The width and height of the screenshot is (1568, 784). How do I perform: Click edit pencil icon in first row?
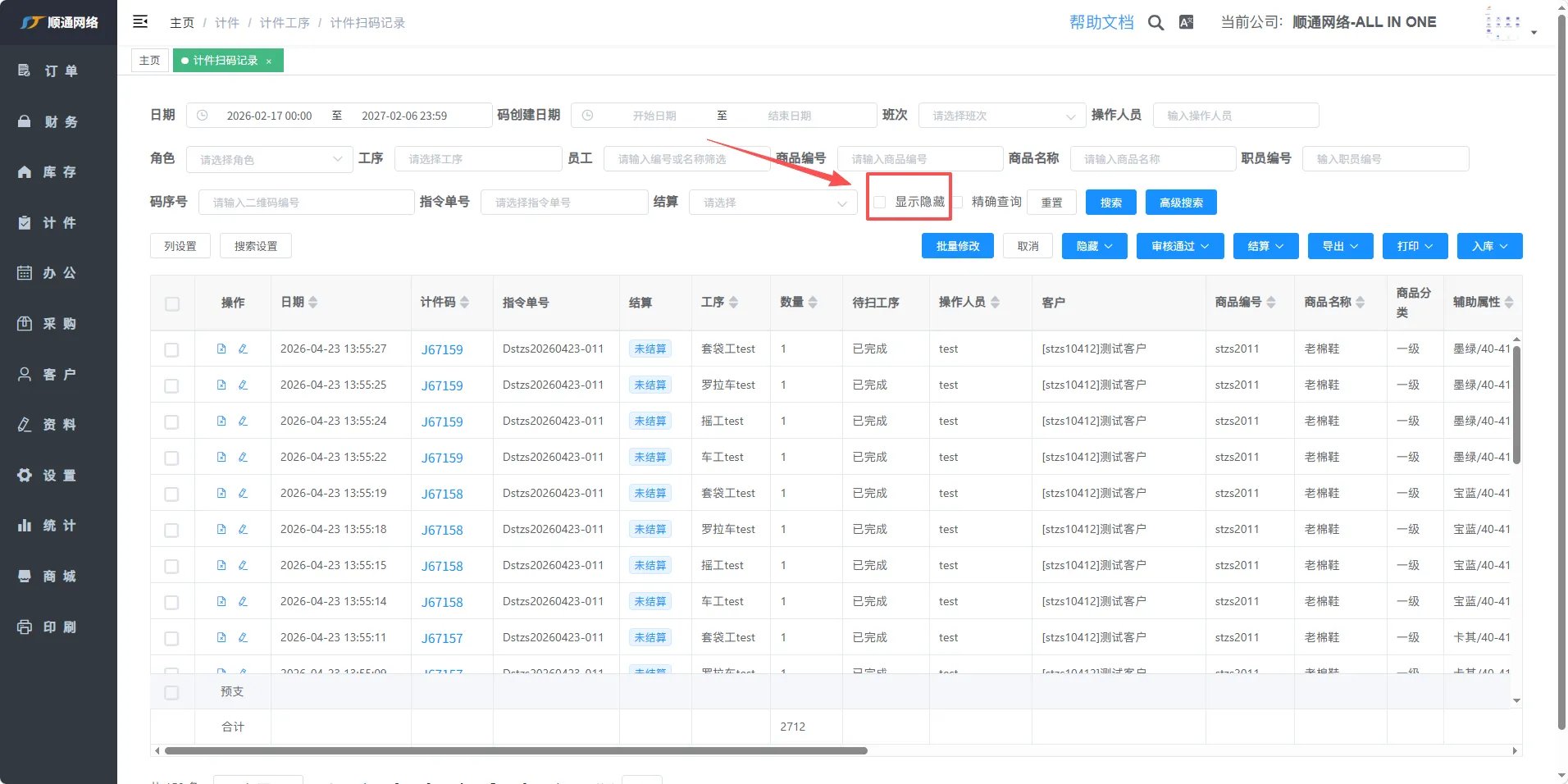pyautogui.click(x=243, y=349)
